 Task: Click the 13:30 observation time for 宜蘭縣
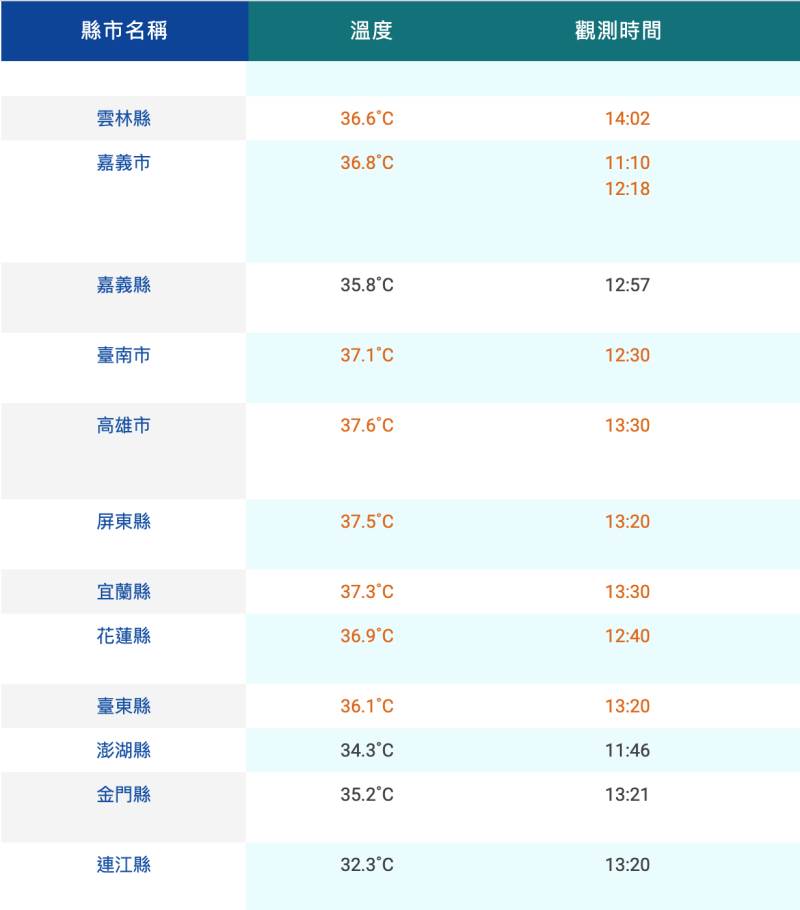(x=628, y=591)
